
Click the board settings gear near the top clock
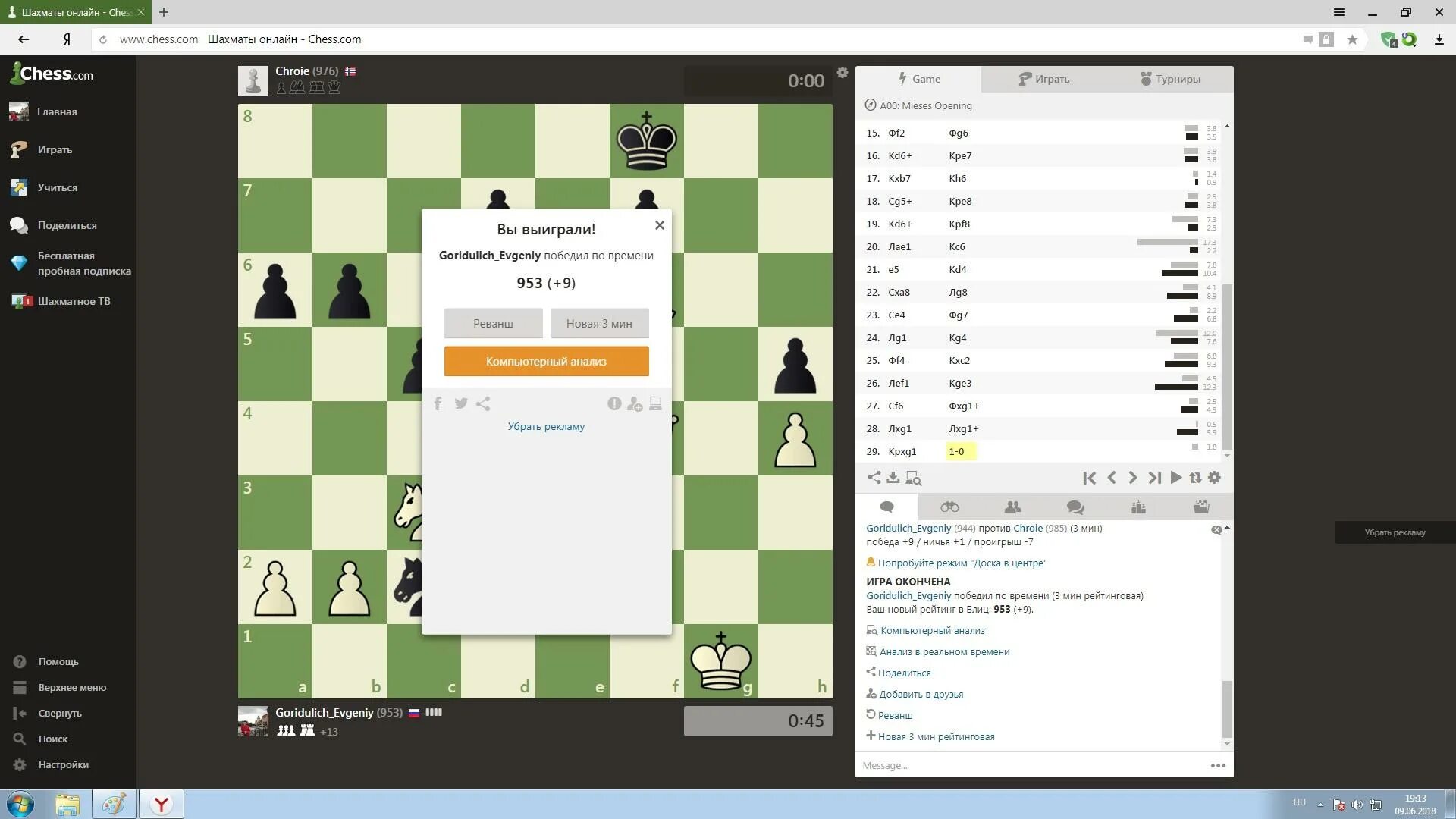[x=842, y=73]
